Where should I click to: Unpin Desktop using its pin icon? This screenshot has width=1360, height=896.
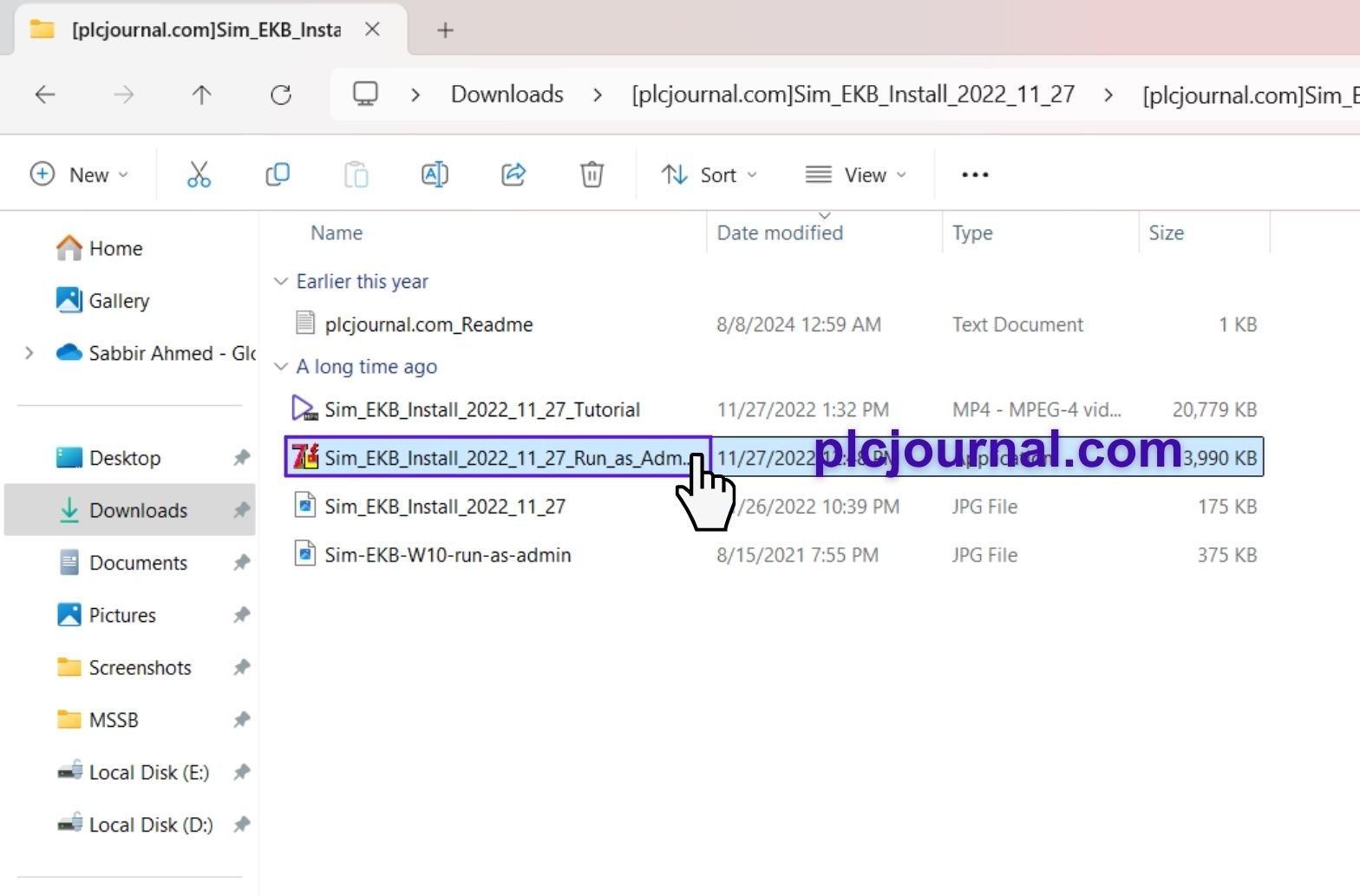point(242,457)
